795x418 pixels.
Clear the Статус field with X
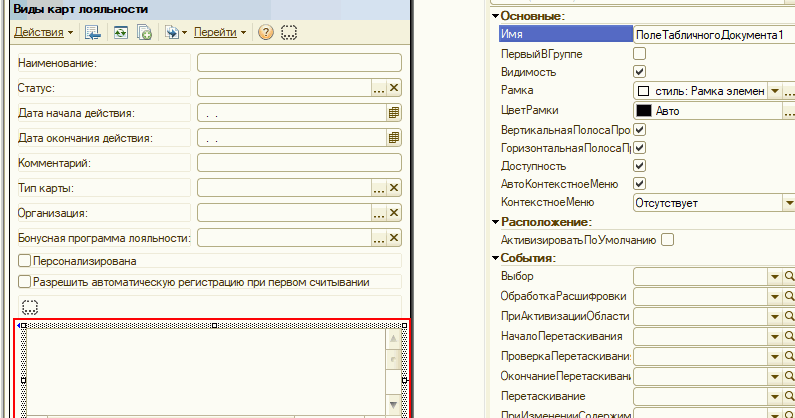394,88
